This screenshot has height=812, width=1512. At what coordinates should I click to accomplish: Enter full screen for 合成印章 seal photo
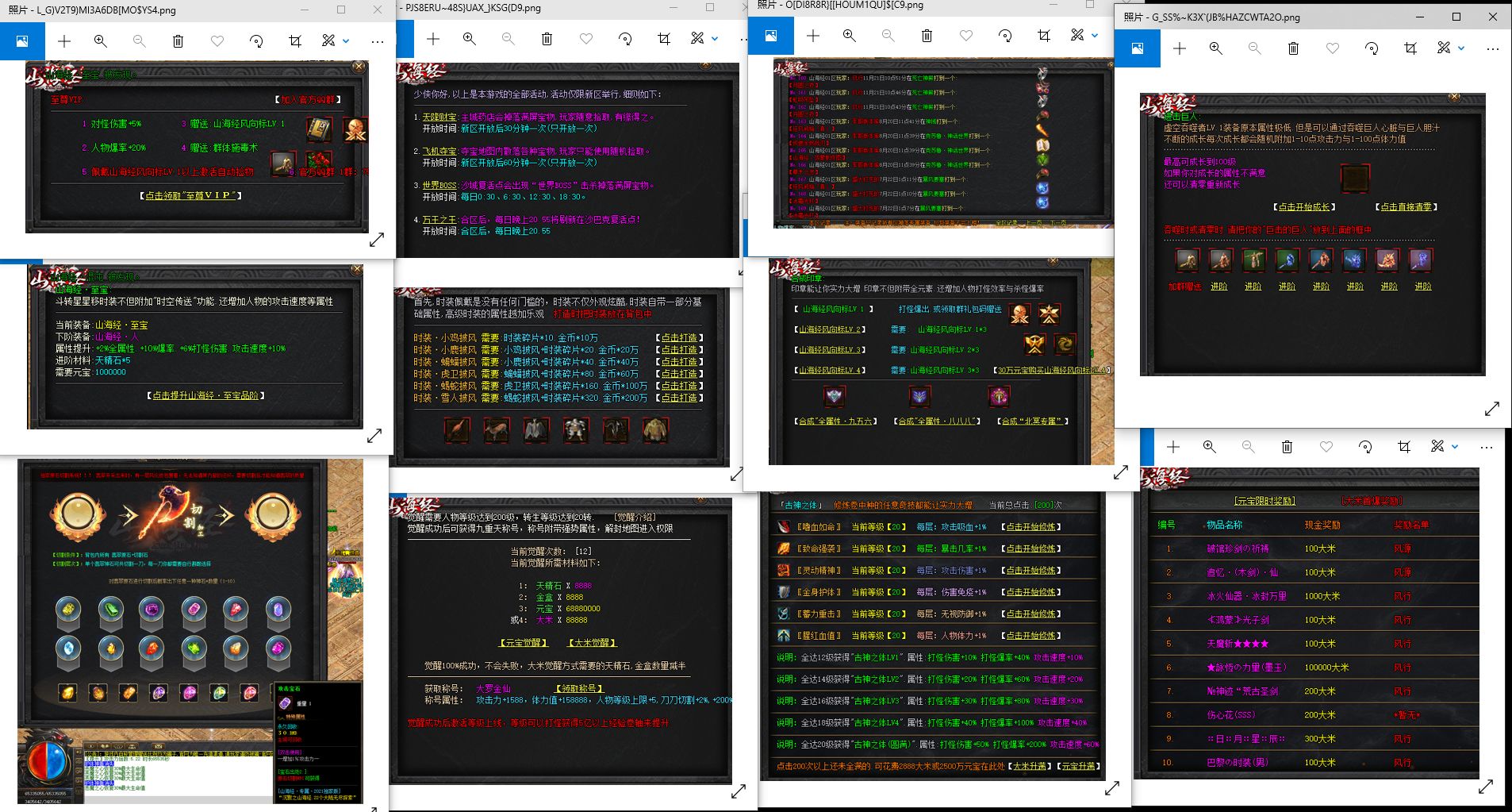coord(1120,472)
